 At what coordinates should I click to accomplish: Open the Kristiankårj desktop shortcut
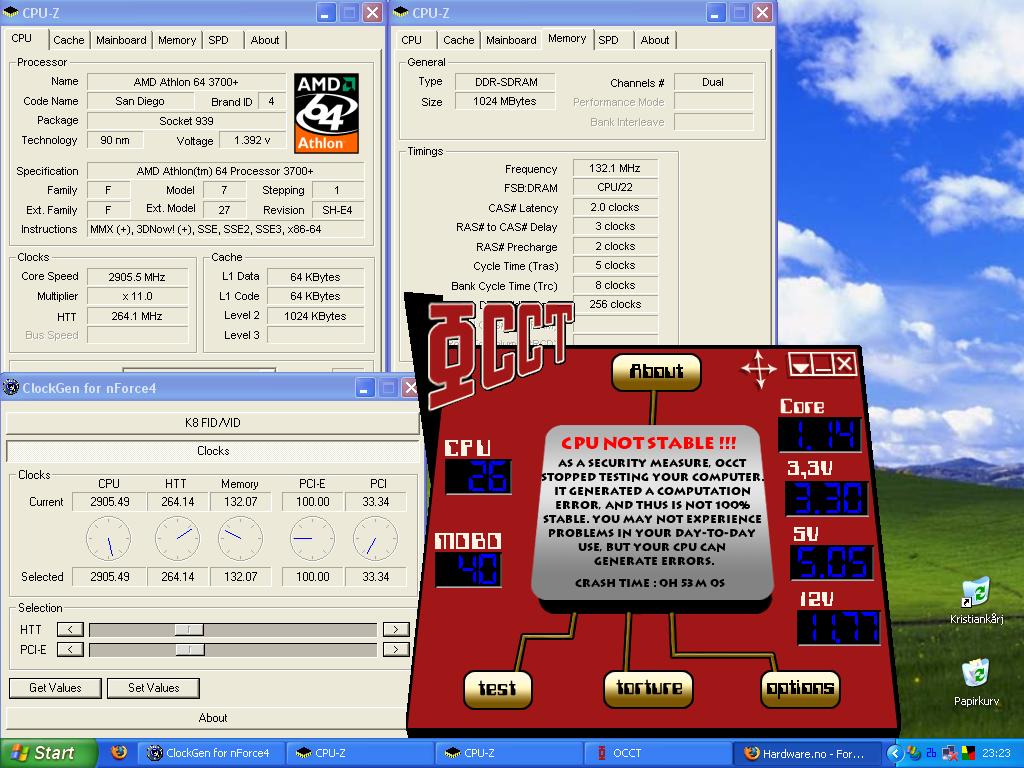pyautogui.click(x=976, y=601)
